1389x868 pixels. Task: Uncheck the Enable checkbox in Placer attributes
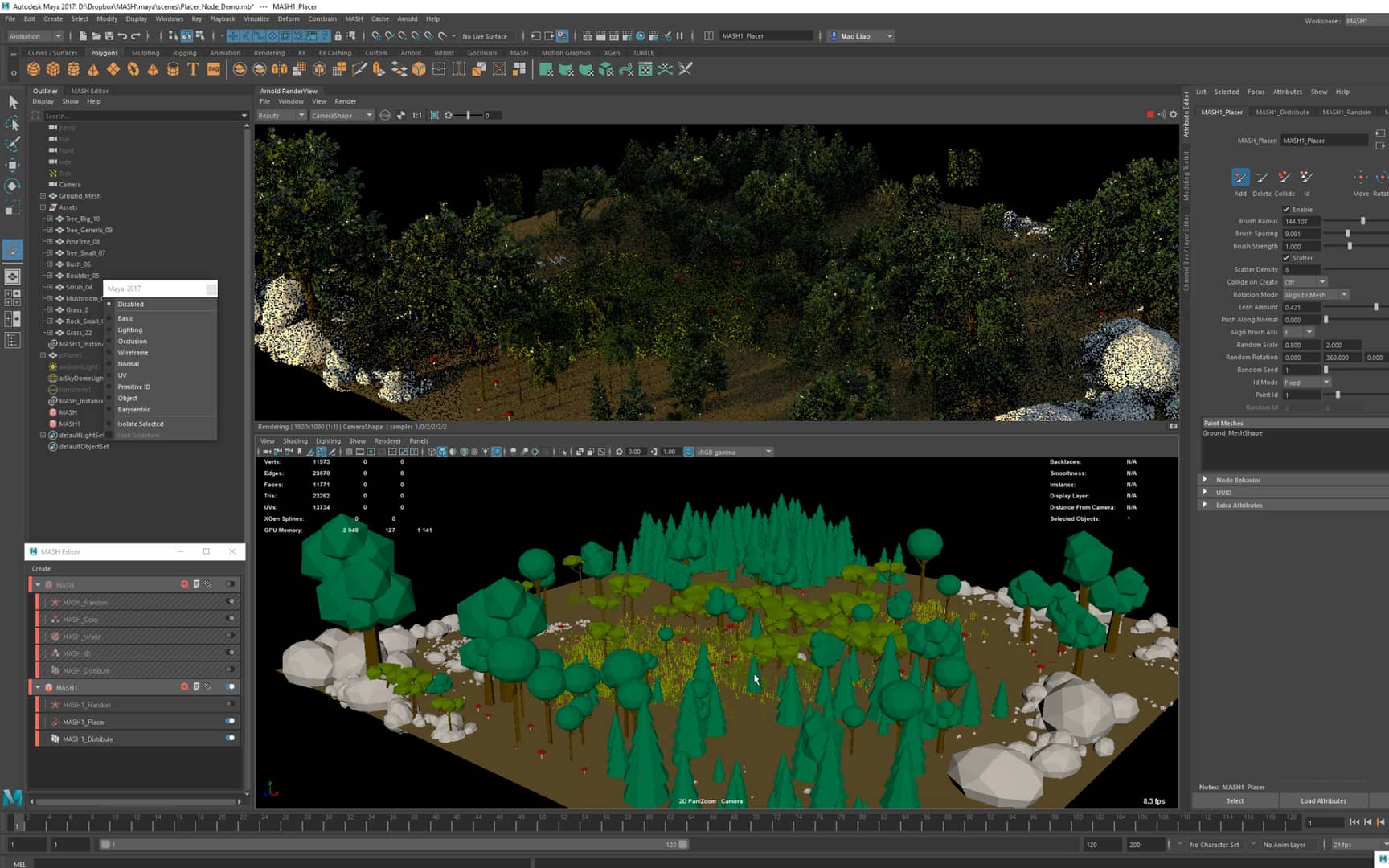pyautogui.click(x=1286, y=209)
